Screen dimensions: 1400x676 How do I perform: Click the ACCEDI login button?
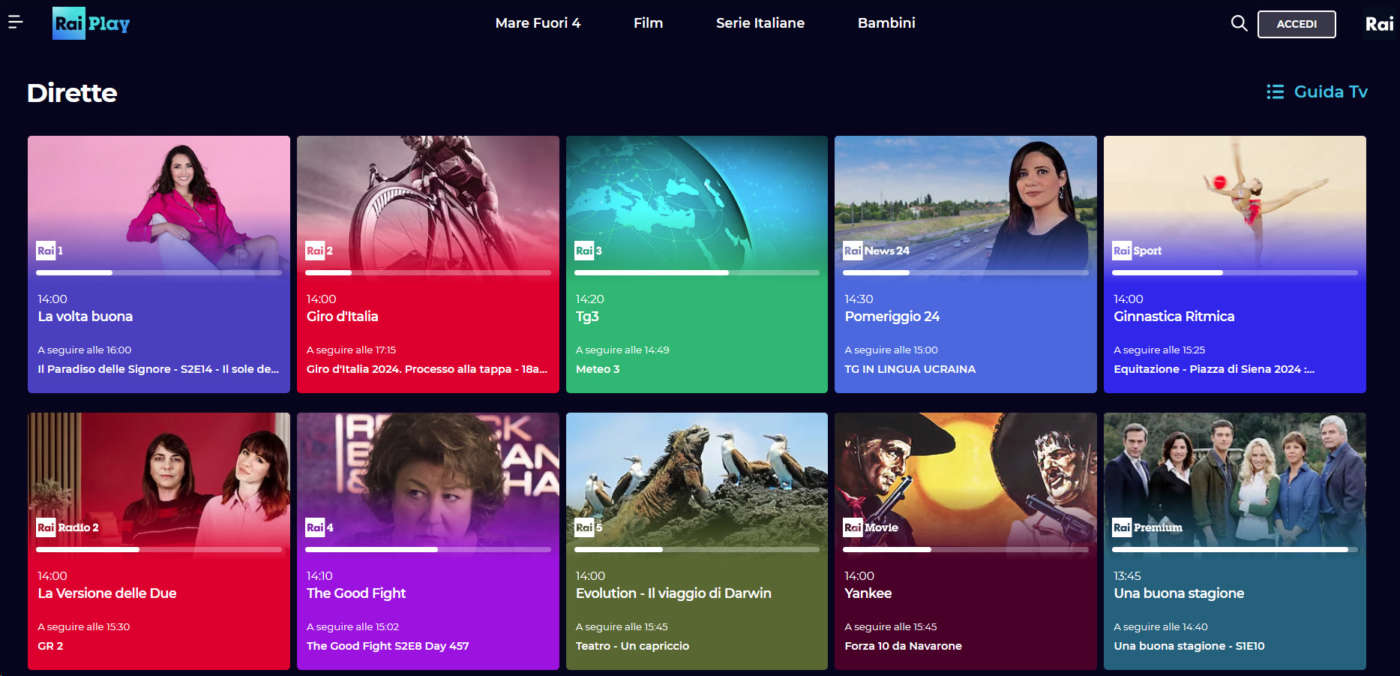click(x=1296, y=24)
